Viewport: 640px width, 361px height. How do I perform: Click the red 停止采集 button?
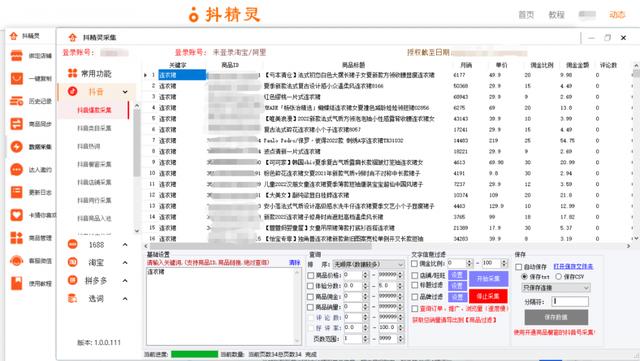click(x=488, y=296)
